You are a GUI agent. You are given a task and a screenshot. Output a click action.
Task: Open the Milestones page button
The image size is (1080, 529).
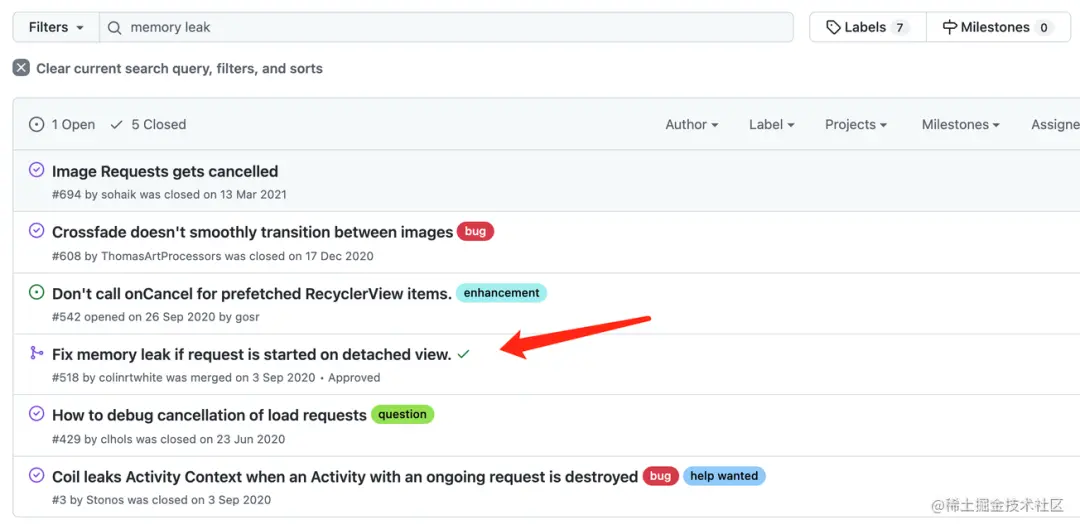point(997,27)
